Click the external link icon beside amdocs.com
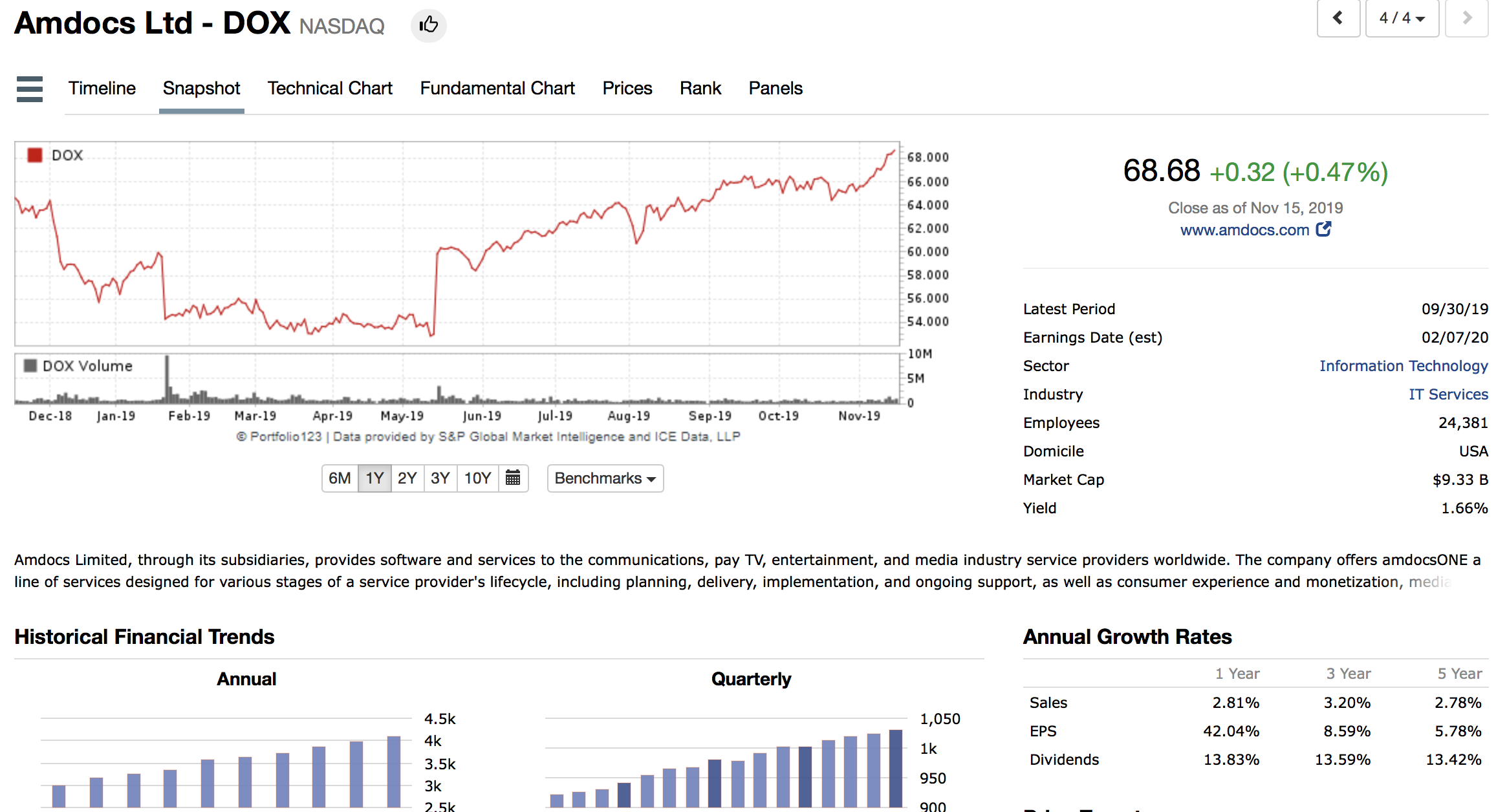 (1323, 229)
